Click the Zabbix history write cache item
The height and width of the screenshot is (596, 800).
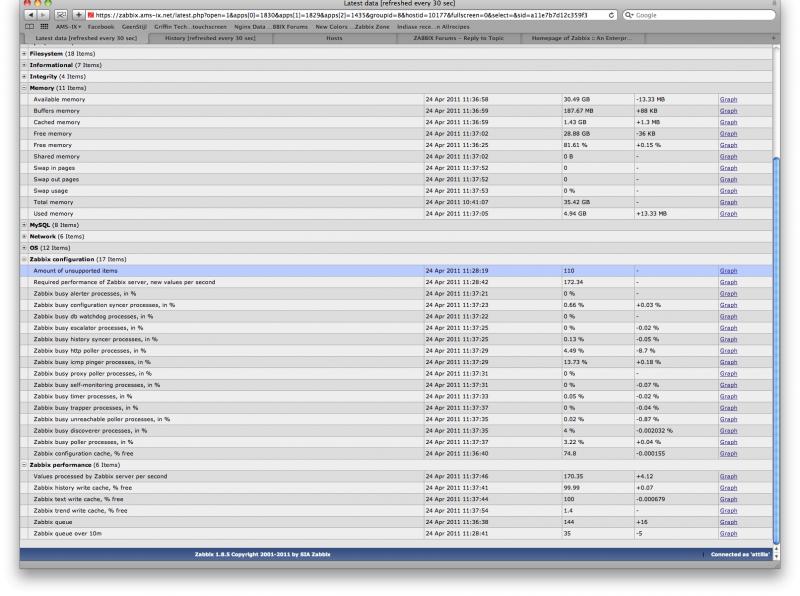point(83,488)
